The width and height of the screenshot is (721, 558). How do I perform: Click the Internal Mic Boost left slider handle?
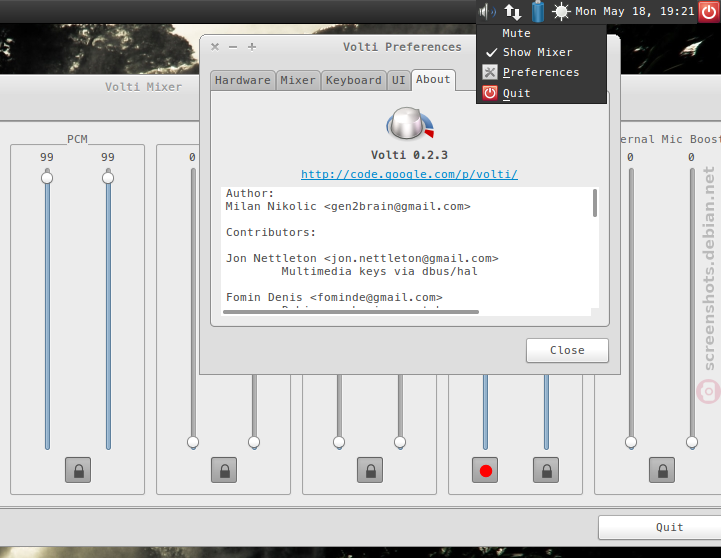631,442
